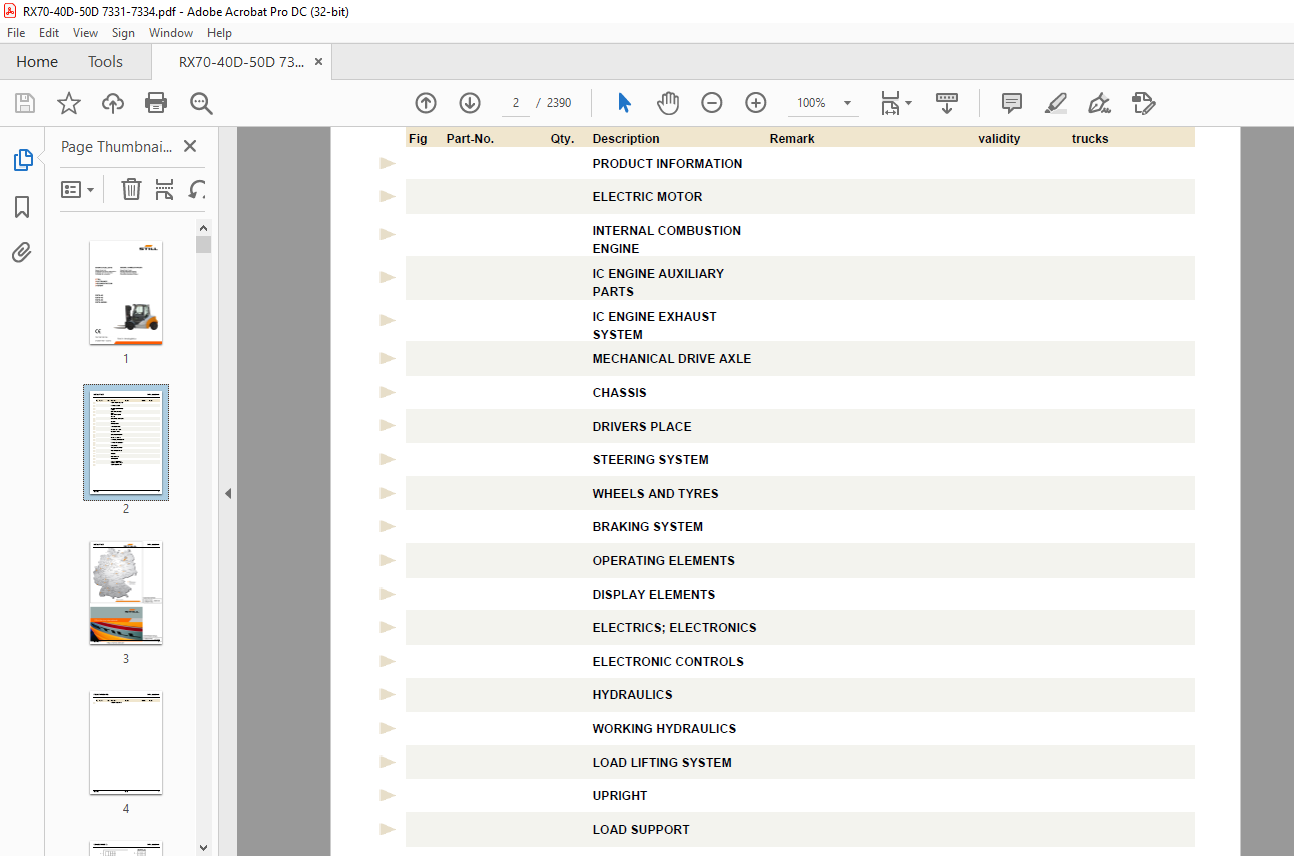This screenshot has height=856, width=1294.
Task: Activate the Hand pan tool
Action: (668, 103)
